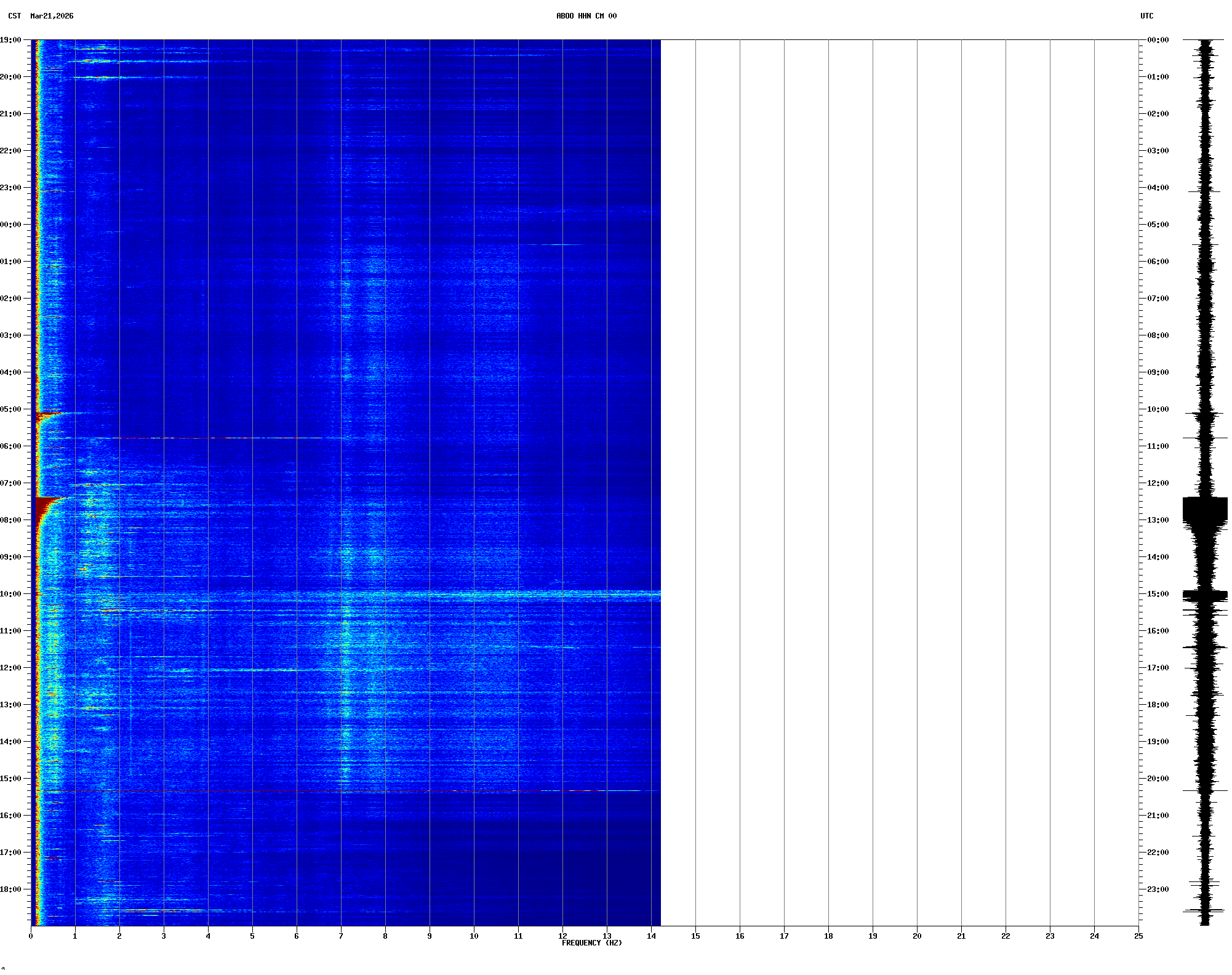Click the 25 Hz frequency tick label
This screenshot has width=1232, height=975.
[1138, 936]
